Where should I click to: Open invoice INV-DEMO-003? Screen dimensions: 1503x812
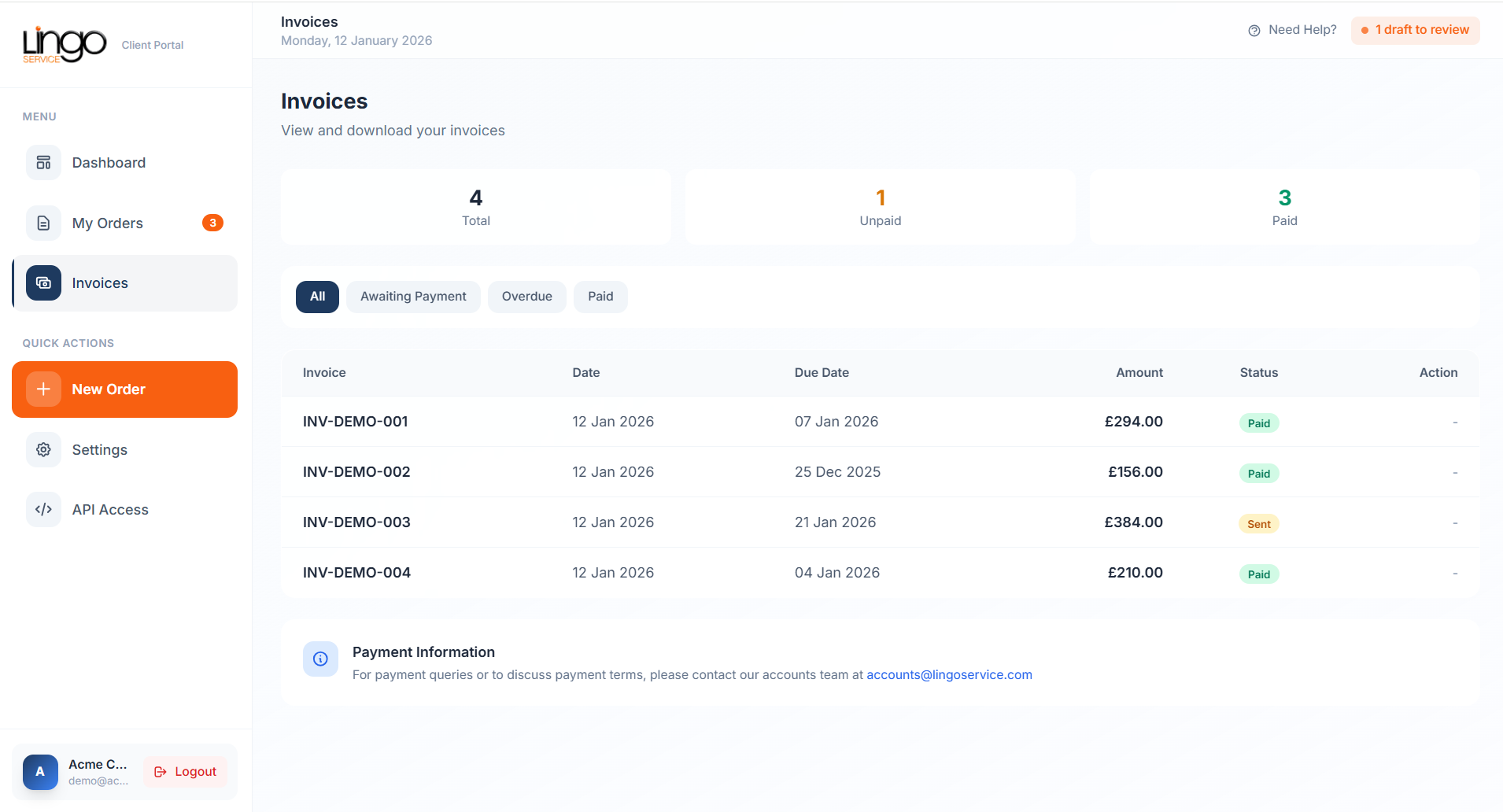pyautogui.click(x=356, y=522)
